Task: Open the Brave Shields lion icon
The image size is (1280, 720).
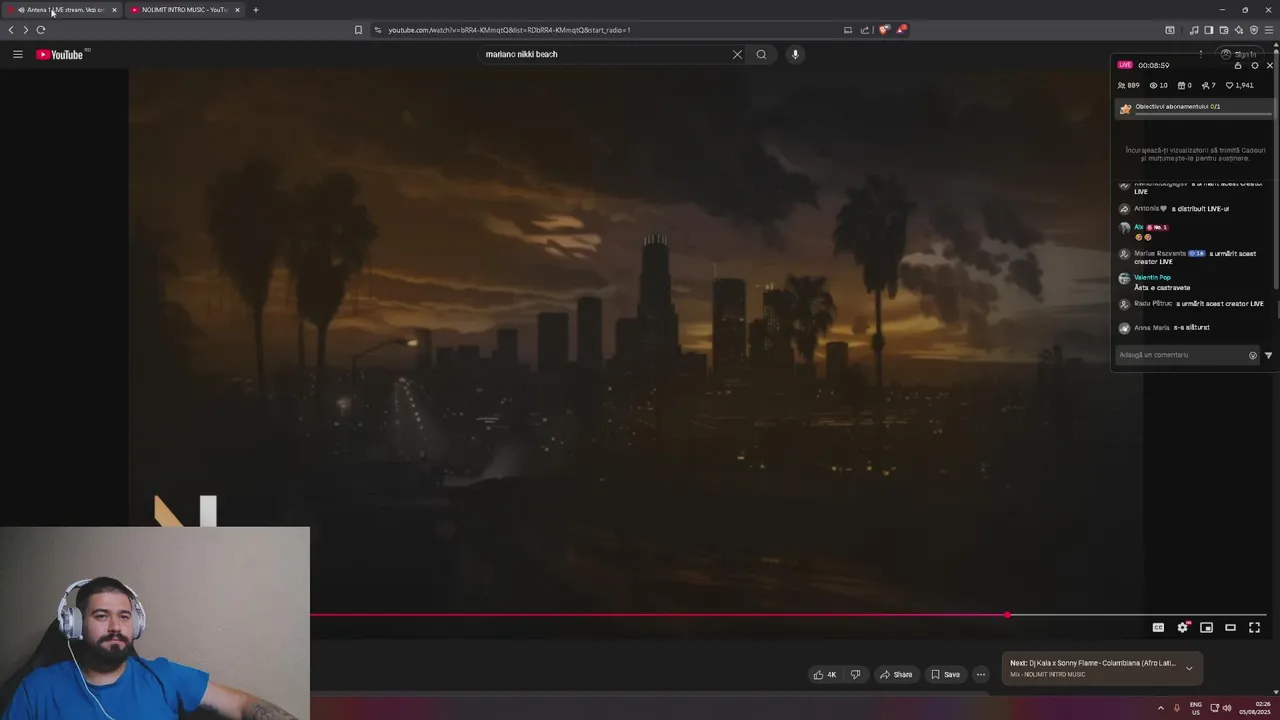Action: (x=884, y=30)
